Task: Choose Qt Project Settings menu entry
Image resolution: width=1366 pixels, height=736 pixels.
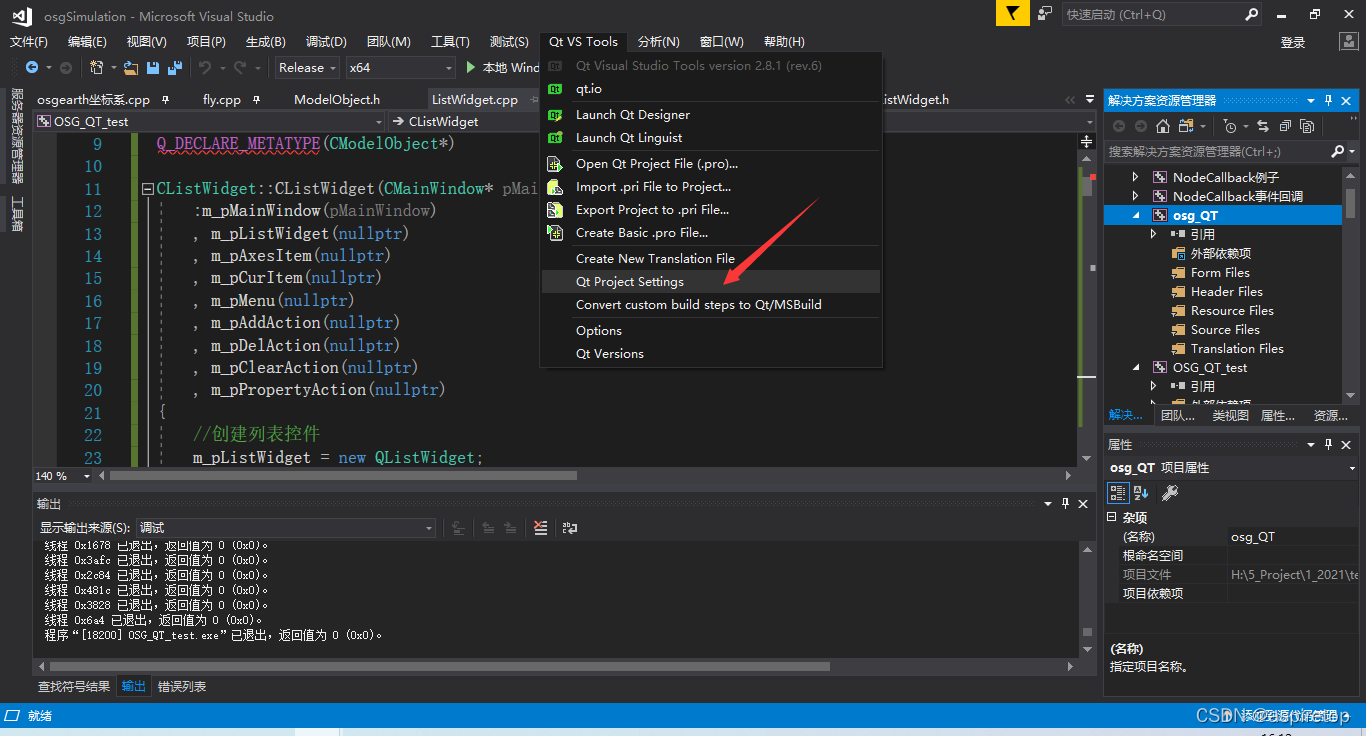Action: pyautogui.click(x=711, y=281)
